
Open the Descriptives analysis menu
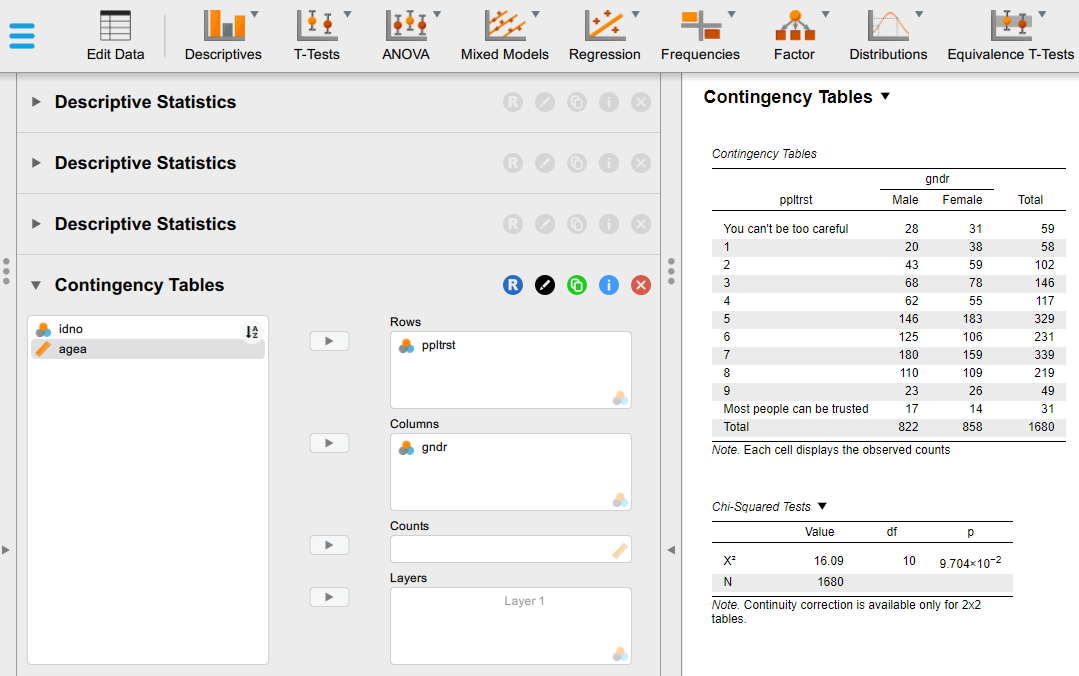coord(223,35)
